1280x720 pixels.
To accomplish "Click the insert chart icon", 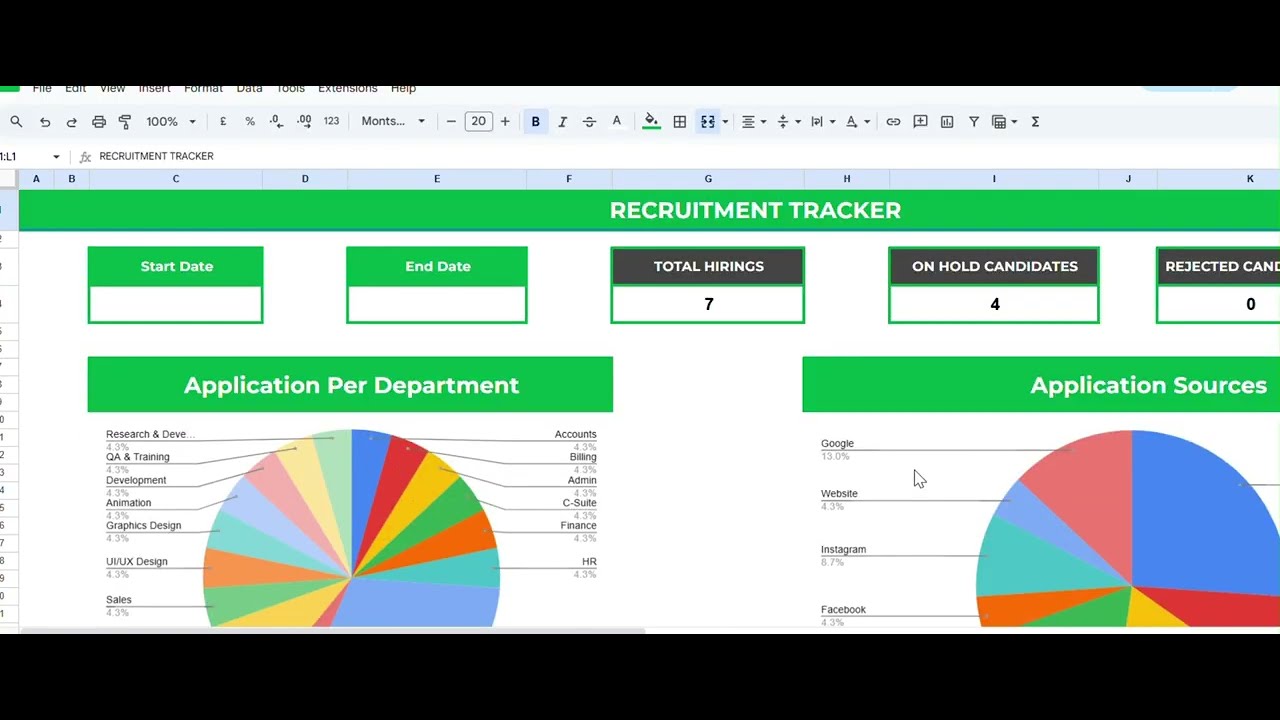I will pos(947,122).
